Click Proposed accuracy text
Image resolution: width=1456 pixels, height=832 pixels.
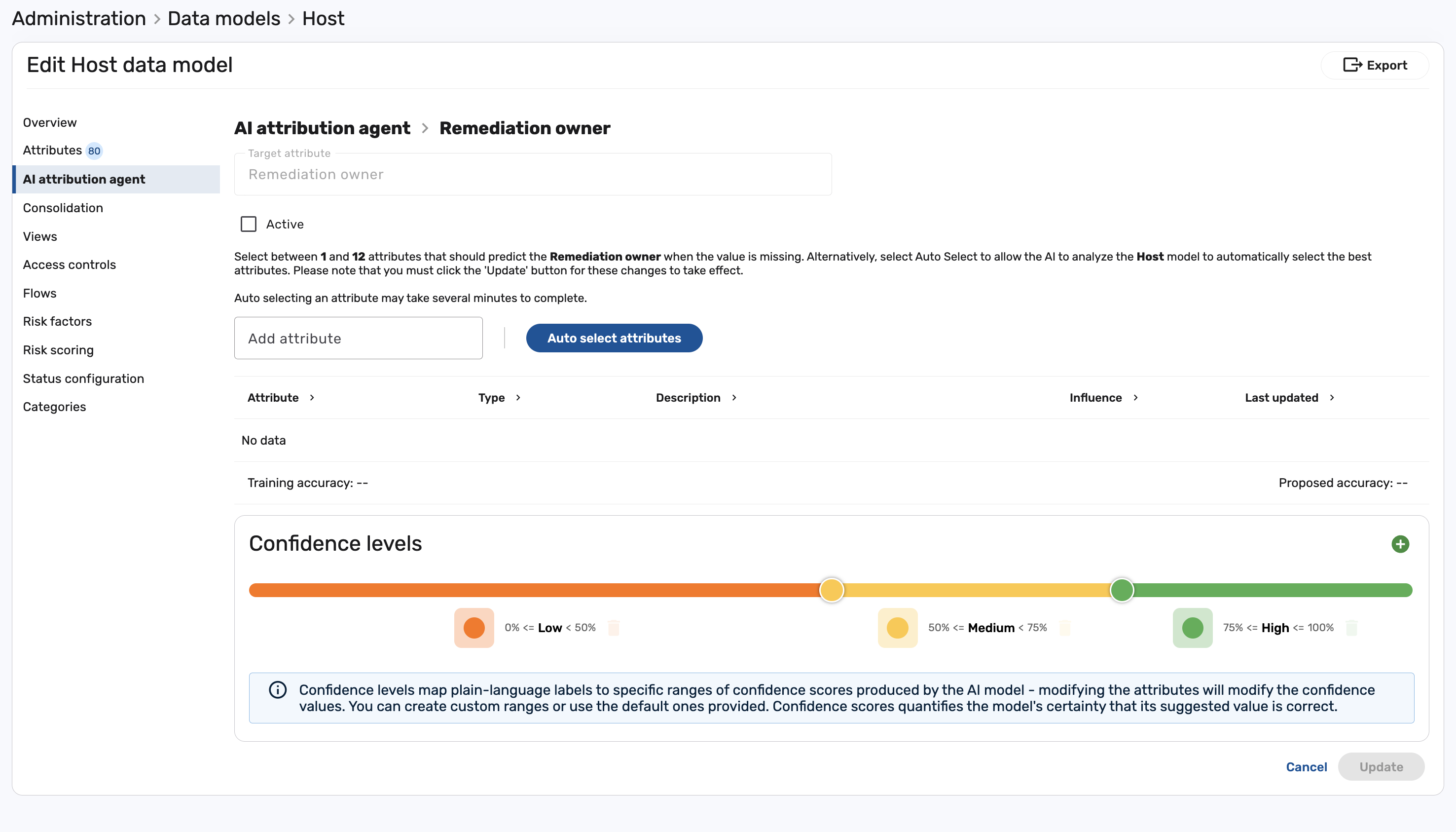[x=1343, y=483]
